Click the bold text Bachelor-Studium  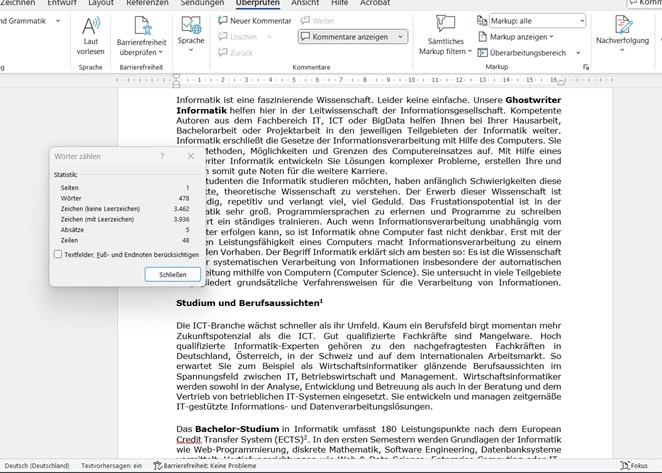237,429
